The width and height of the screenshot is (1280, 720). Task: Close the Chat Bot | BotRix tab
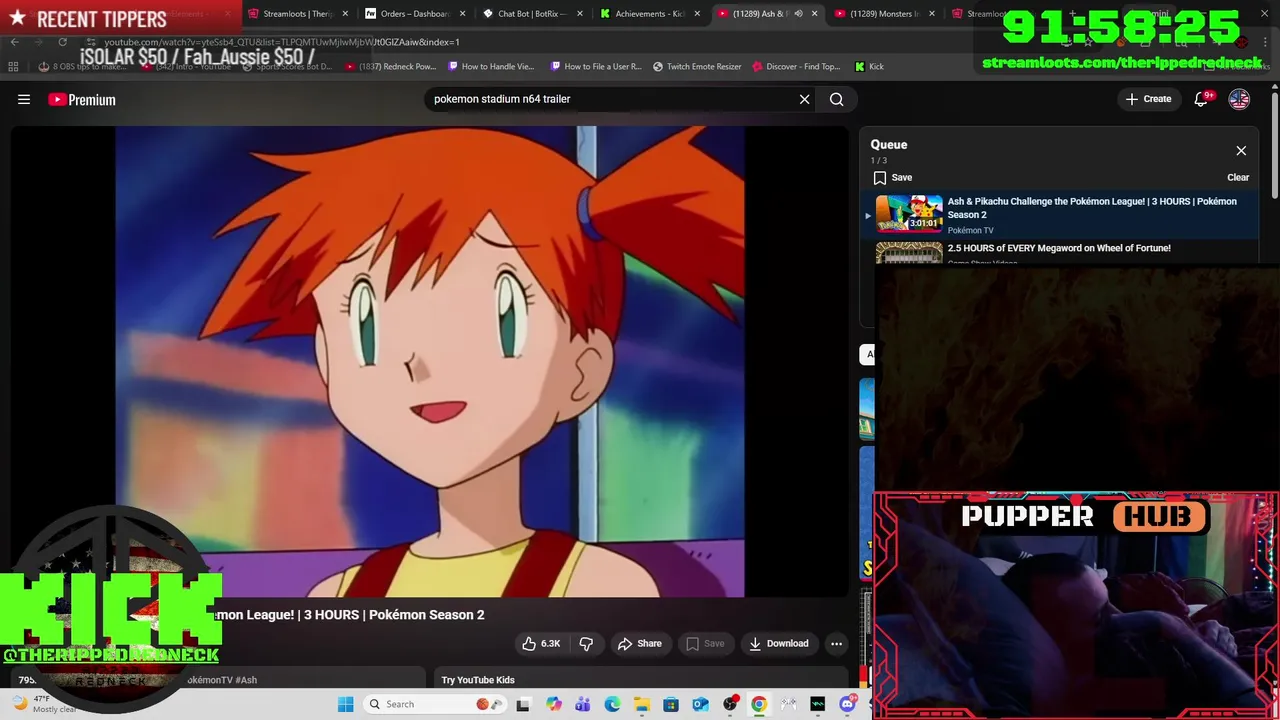pyautogui.click(x=580, y=14)
